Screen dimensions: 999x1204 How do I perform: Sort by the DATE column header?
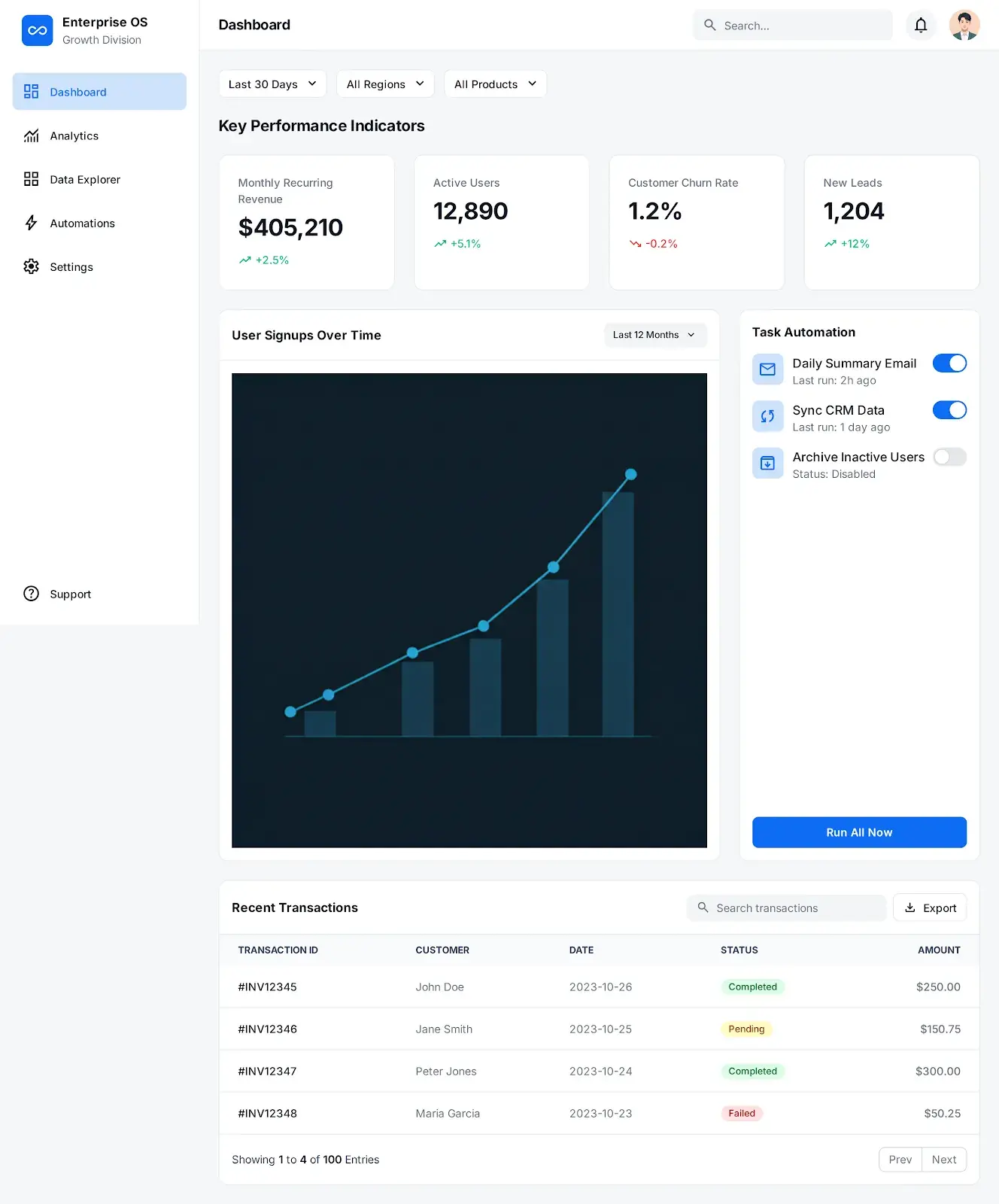coord(581,950)
